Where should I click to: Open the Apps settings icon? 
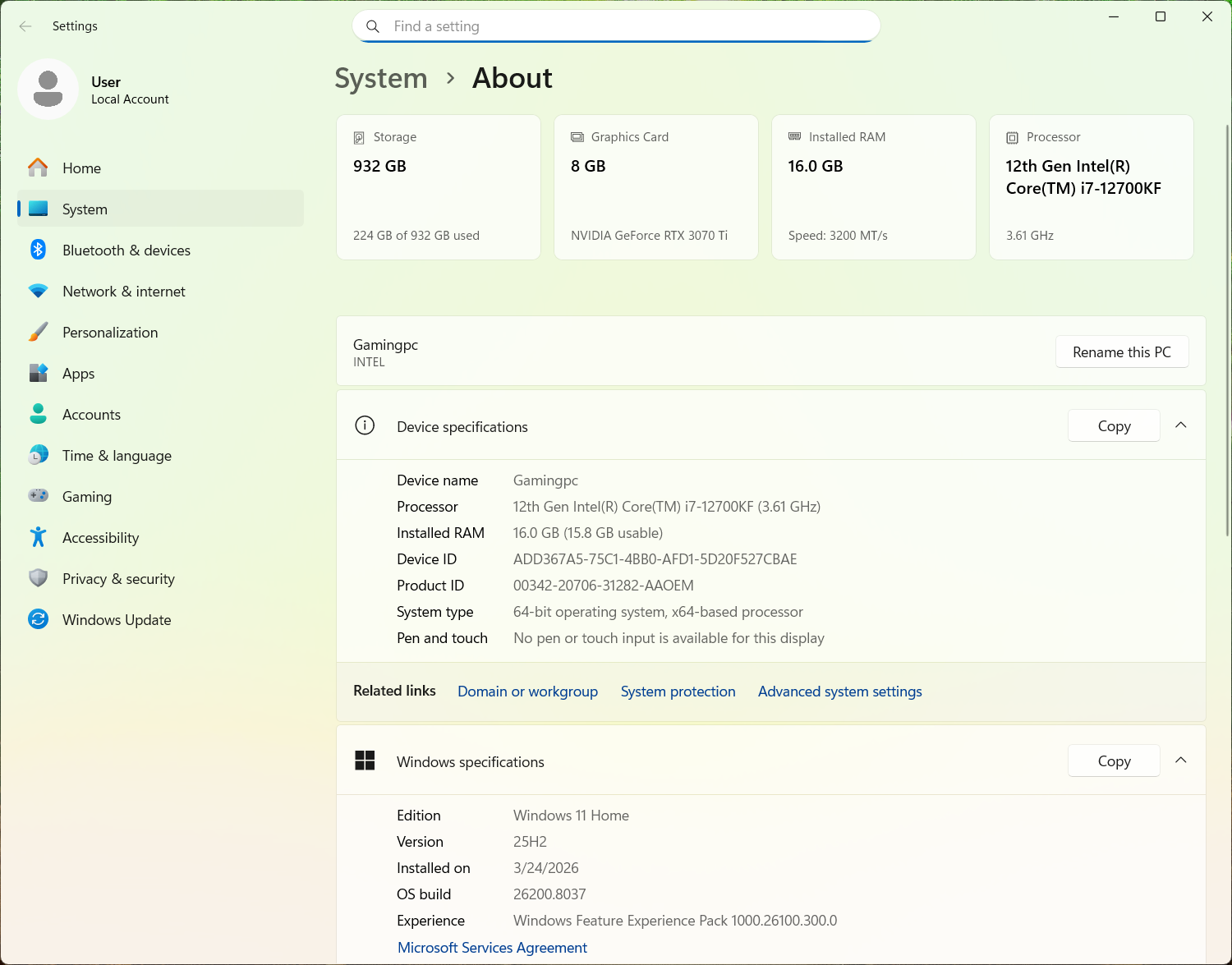pyautogui.click(x=38, y=374)
